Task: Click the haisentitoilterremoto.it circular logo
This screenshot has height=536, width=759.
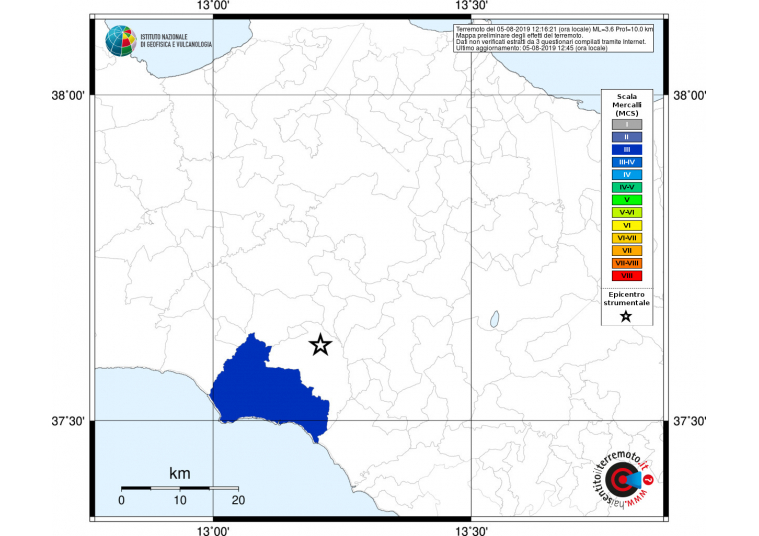Action: tap(624, 483)
